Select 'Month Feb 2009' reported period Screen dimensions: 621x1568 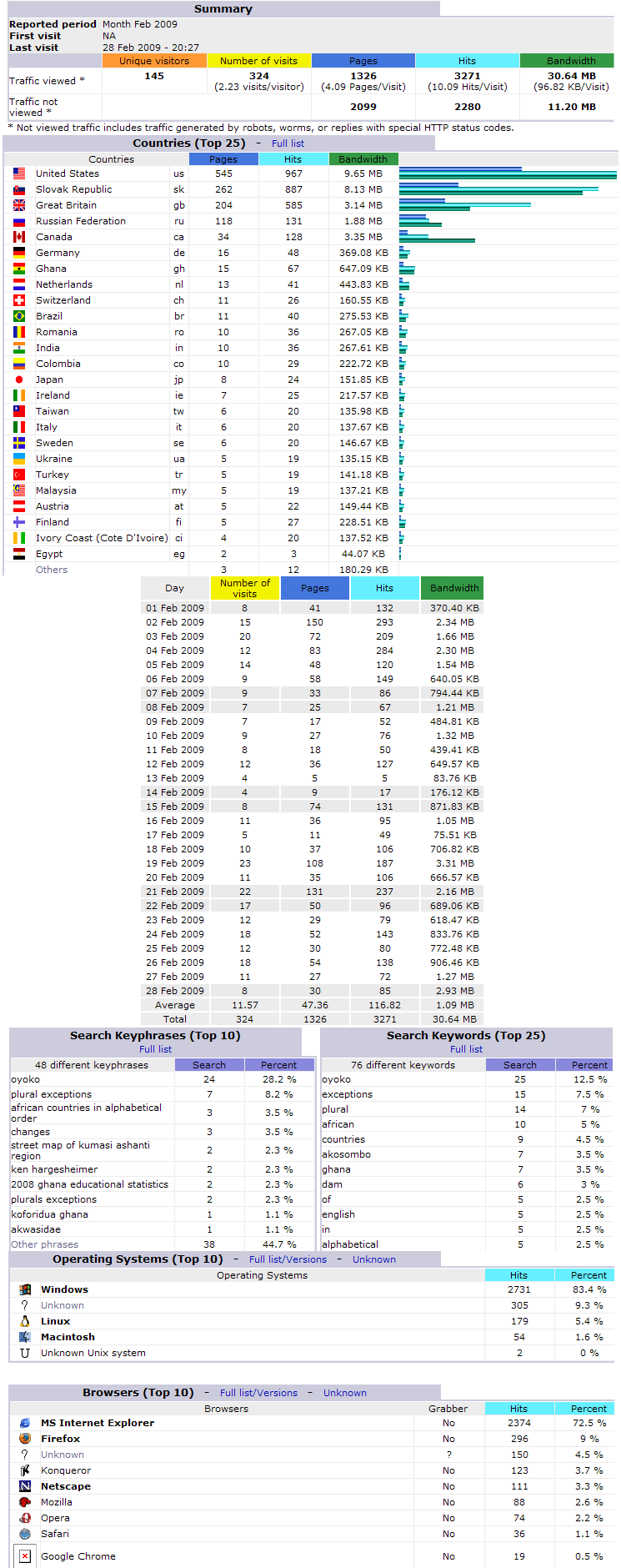140,24
